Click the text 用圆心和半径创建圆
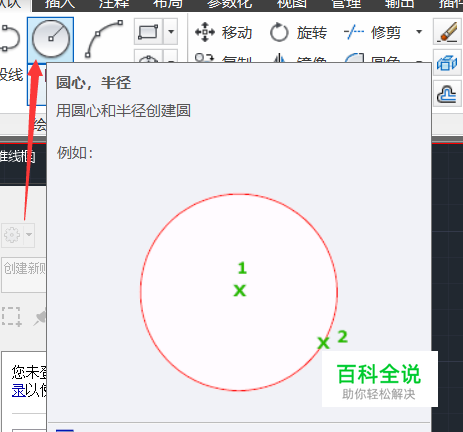This screenshot has width=463, height=432. click(123, 111)
